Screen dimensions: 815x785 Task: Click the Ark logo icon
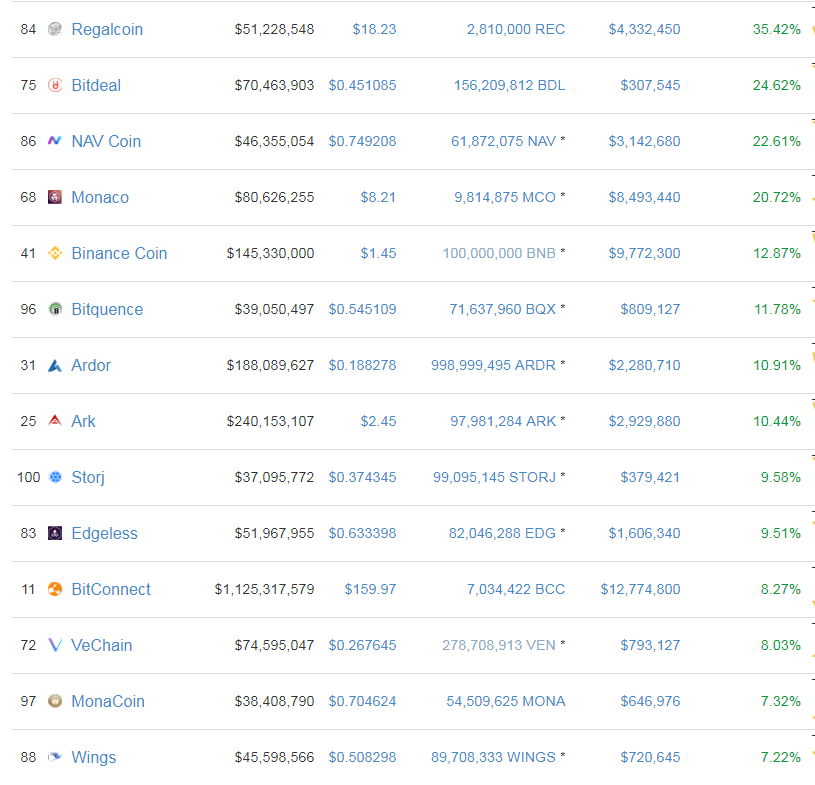[x=55, y=421]
